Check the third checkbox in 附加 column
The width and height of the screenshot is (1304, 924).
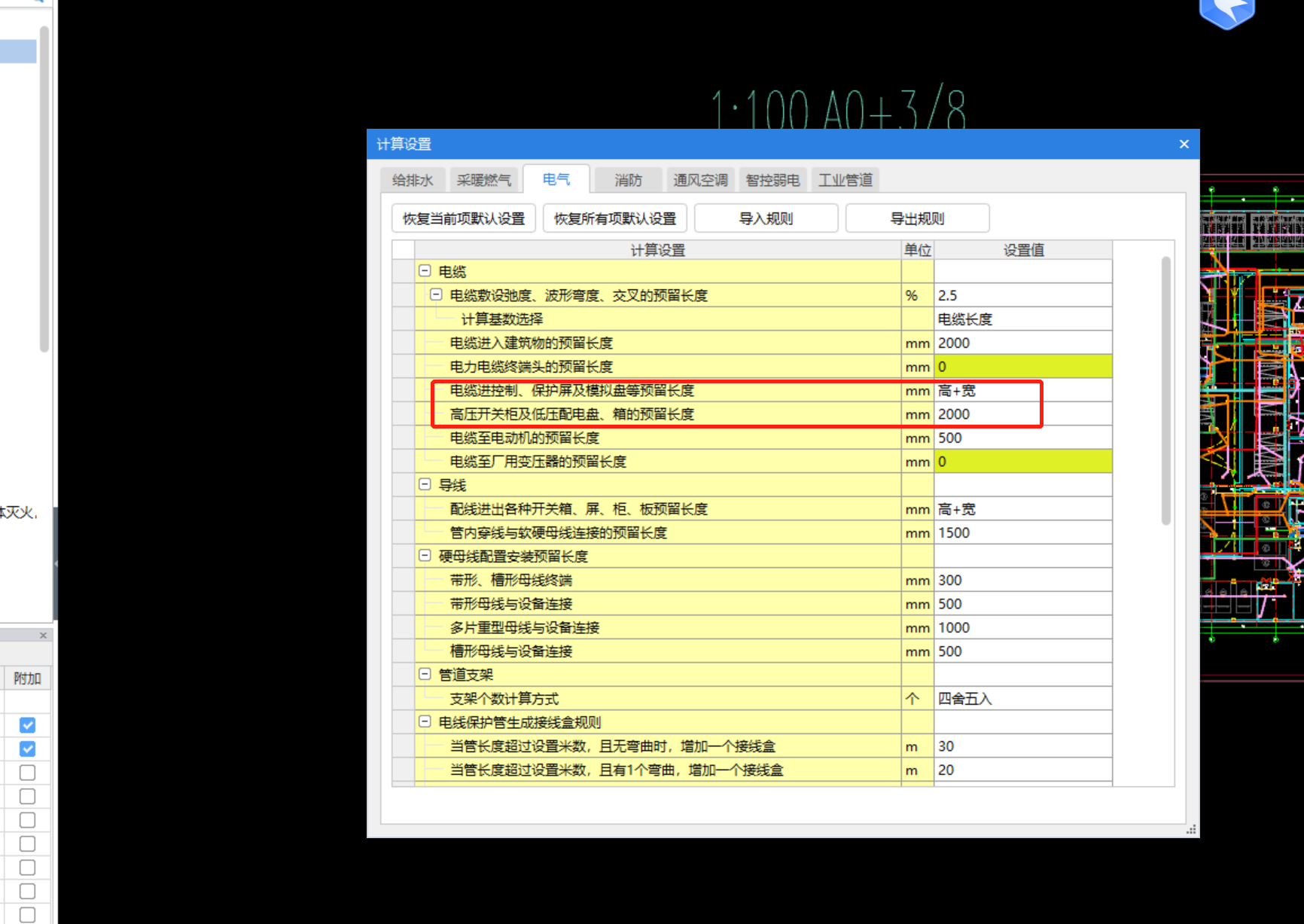(x=27, y=773)
